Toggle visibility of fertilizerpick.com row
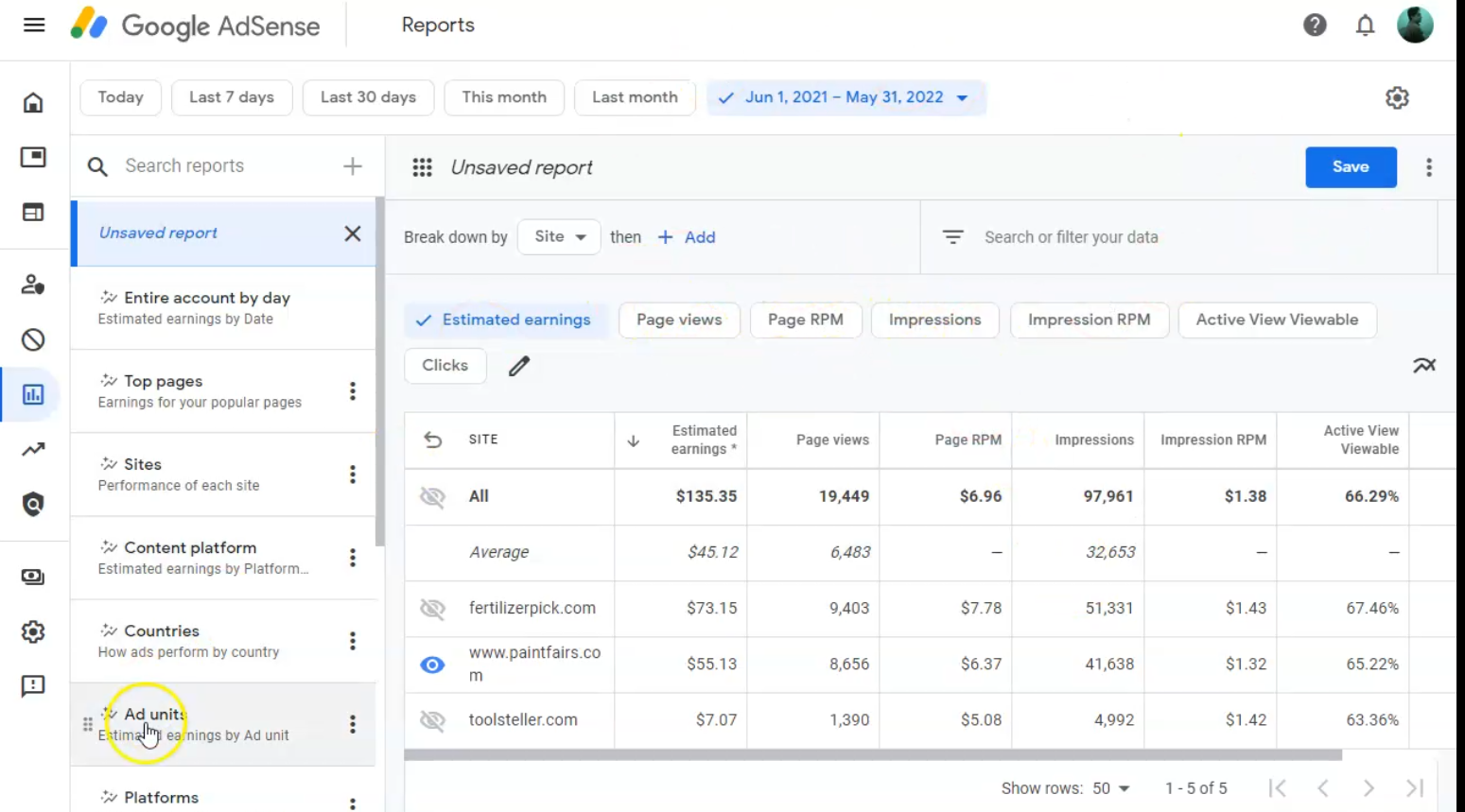Image resolution: width=1465 pixels, height=812 pixels. tap(432, 609)
